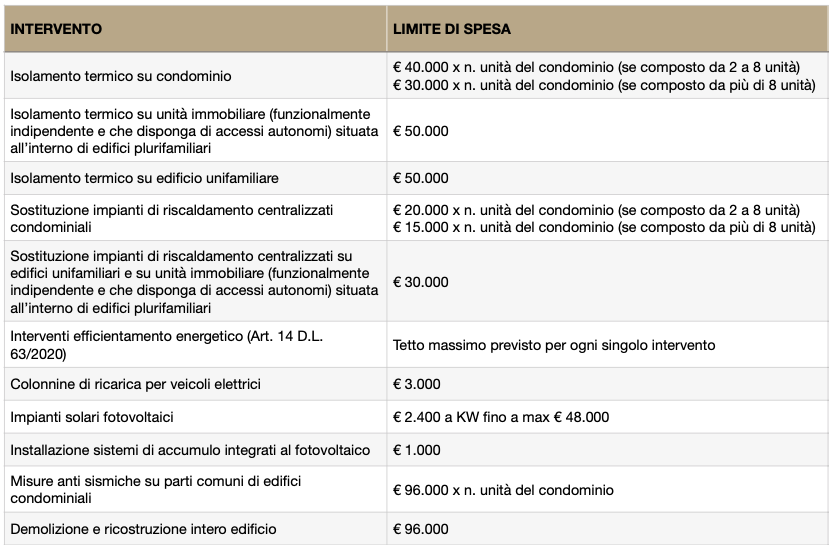The width and height of the screenshot is (829, 545).
Task: Select the € 30.000 spending limit cell
Action: pyautogui.click(x=421, y=282)
